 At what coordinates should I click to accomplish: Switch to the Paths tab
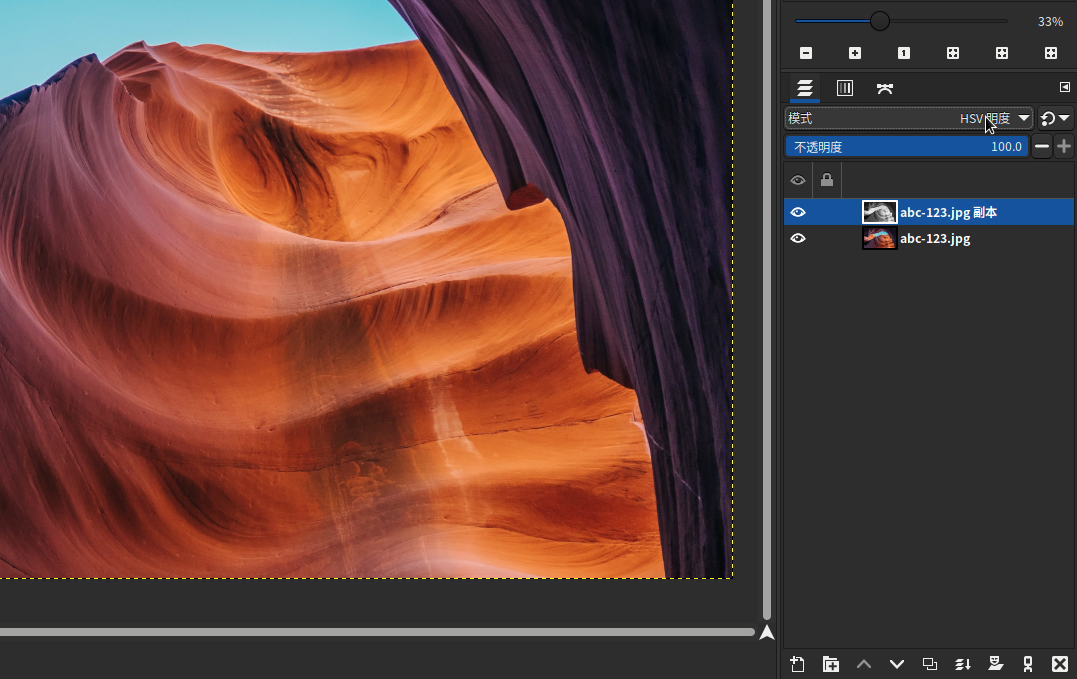coord(885,88)
